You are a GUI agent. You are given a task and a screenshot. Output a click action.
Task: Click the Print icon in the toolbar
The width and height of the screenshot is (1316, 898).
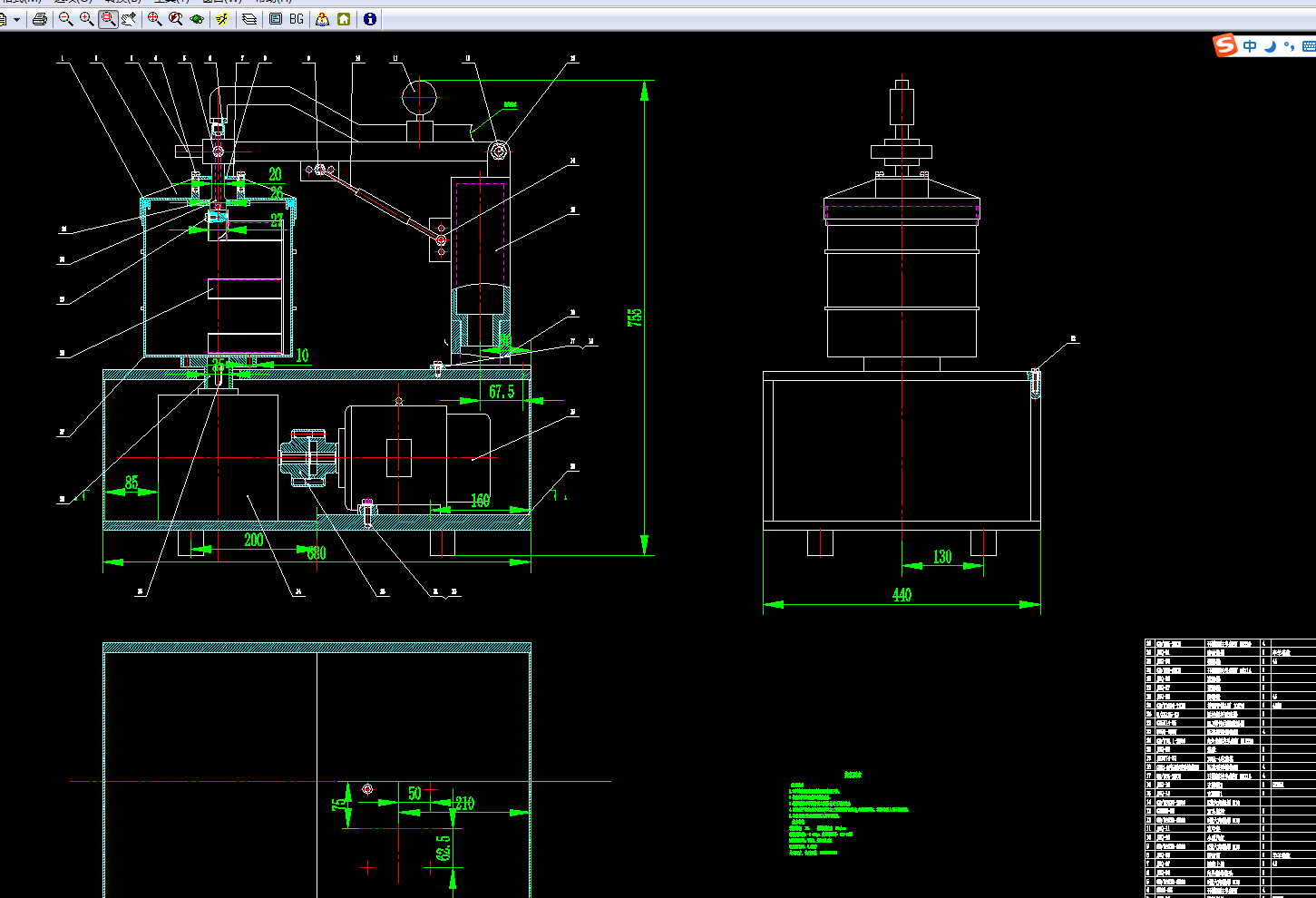(x=39, y=19)
